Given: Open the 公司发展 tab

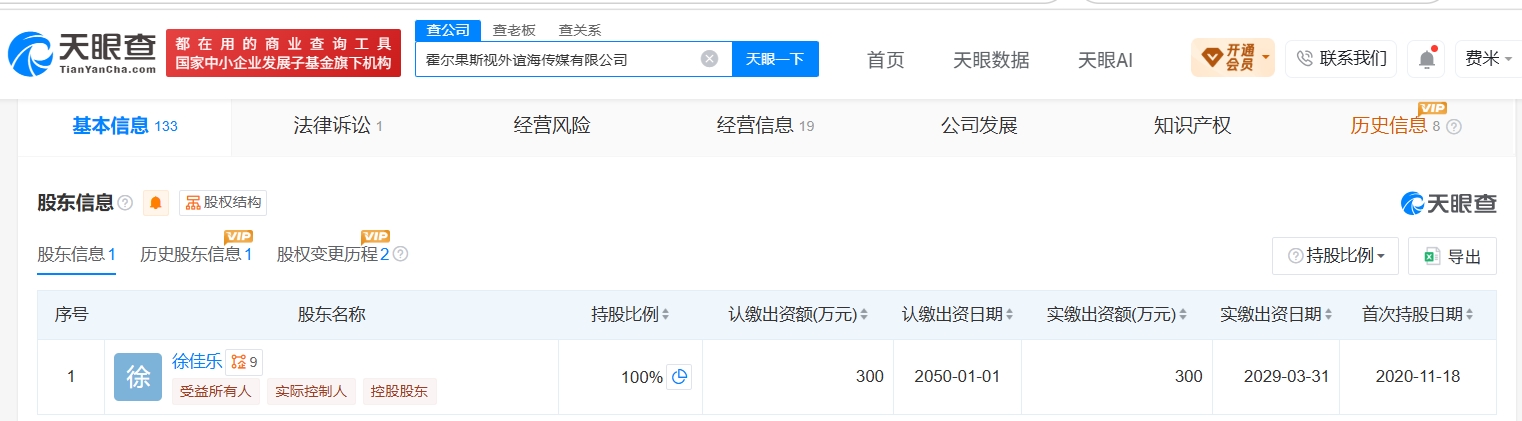Looking at the screenshot, I should coord(978,126).
